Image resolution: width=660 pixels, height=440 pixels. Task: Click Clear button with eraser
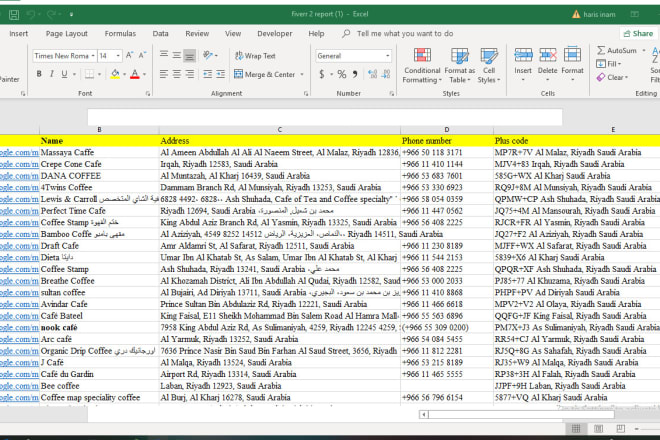pos(612,77)
